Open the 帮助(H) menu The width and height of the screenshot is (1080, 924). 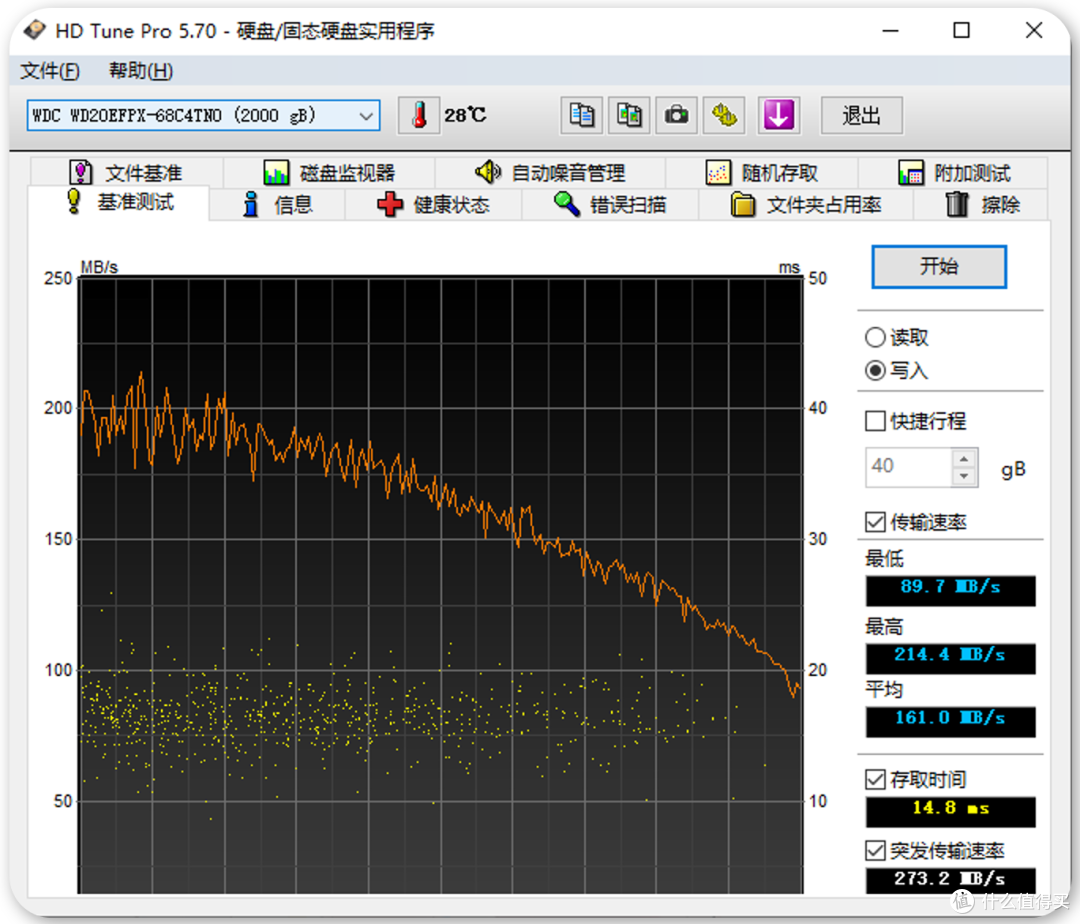[141, 70]
